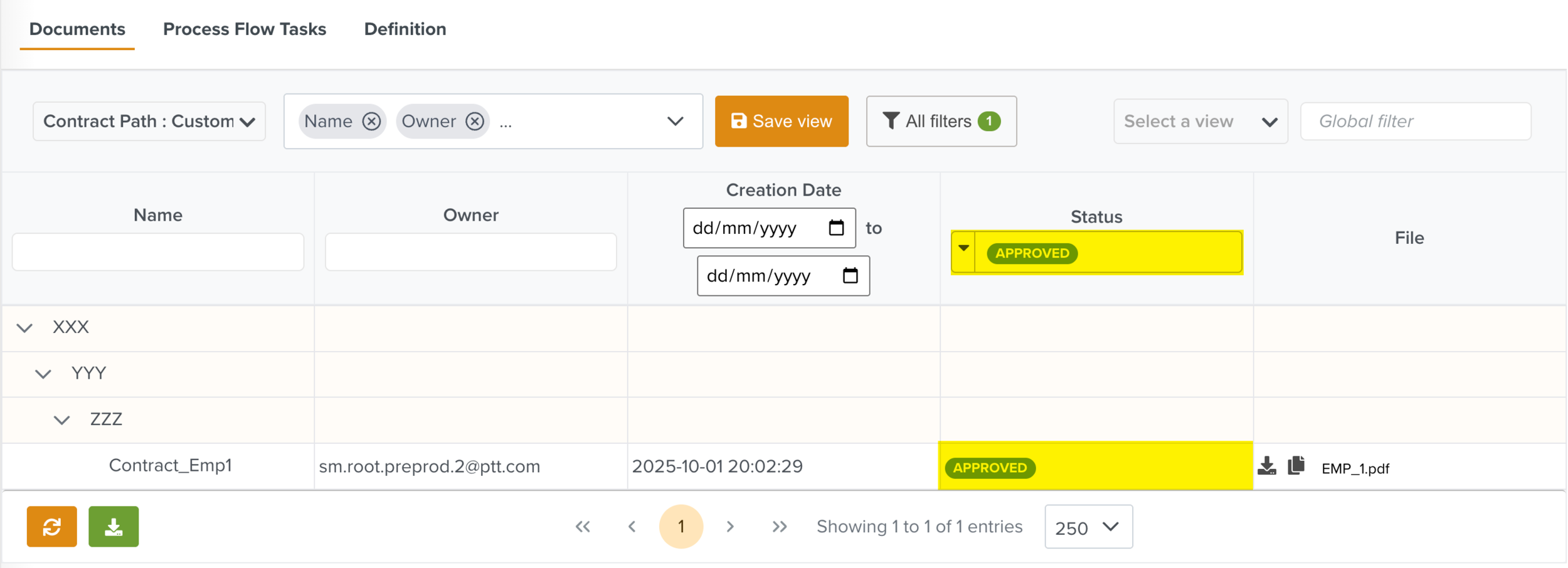Screen dimensions: 1568x568
Task: Go to the first page
Action: point(583,527)
